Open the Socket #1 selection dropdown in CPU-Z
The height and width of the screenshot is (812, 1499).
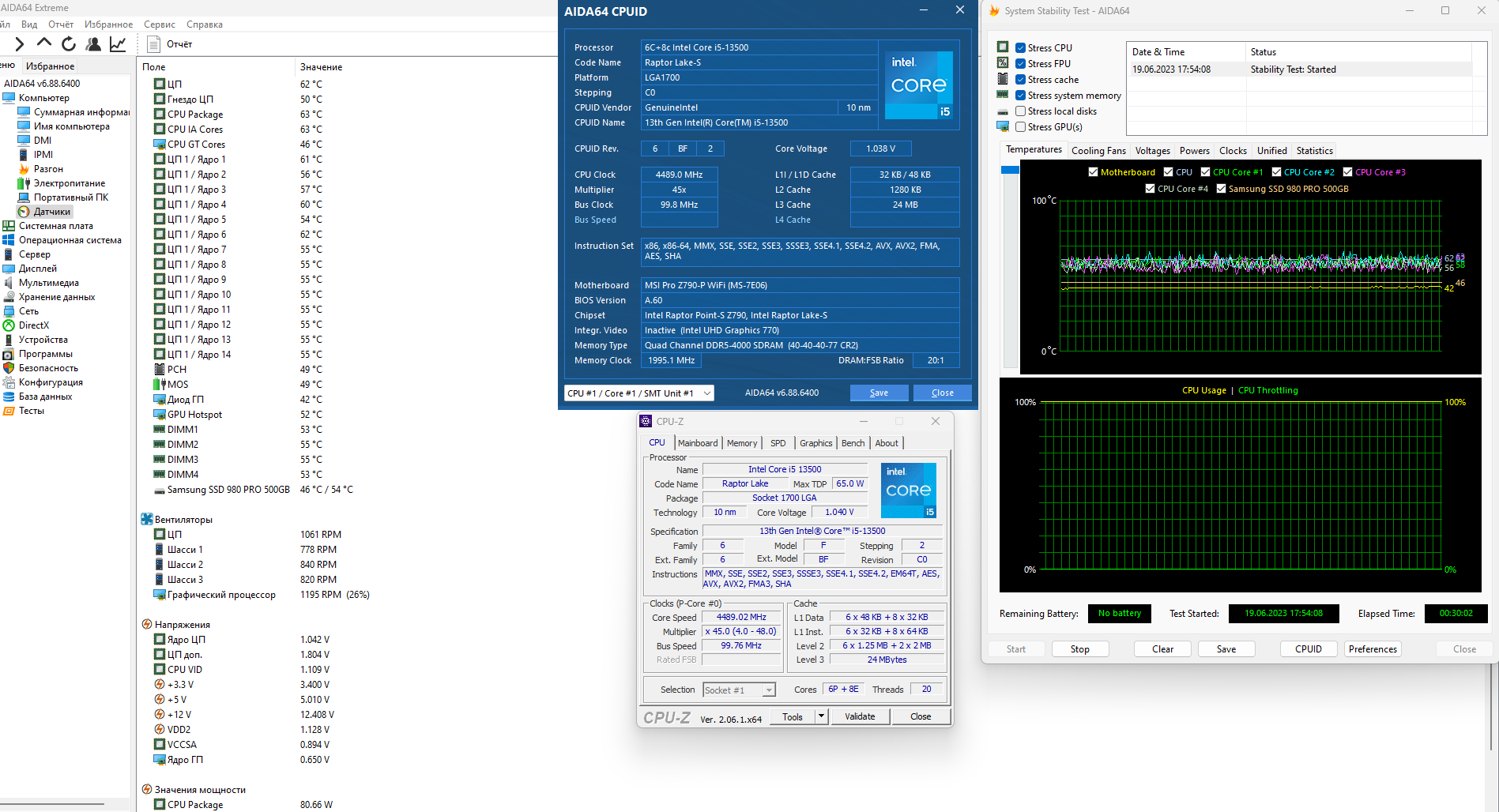click(x=740, y=690)
